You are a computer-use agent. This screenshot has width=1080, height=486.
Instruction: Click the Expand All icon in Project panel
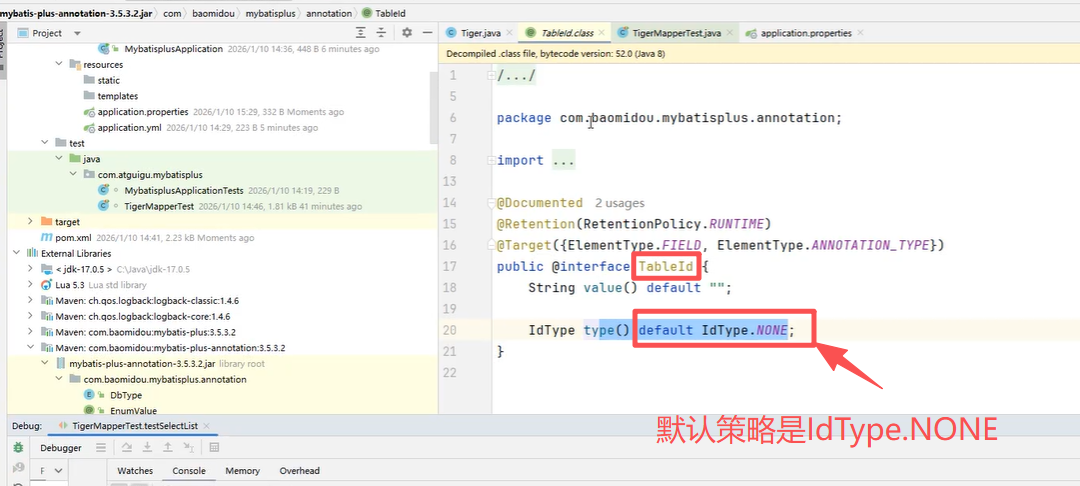pyautogui.click(x=360, y=33)
